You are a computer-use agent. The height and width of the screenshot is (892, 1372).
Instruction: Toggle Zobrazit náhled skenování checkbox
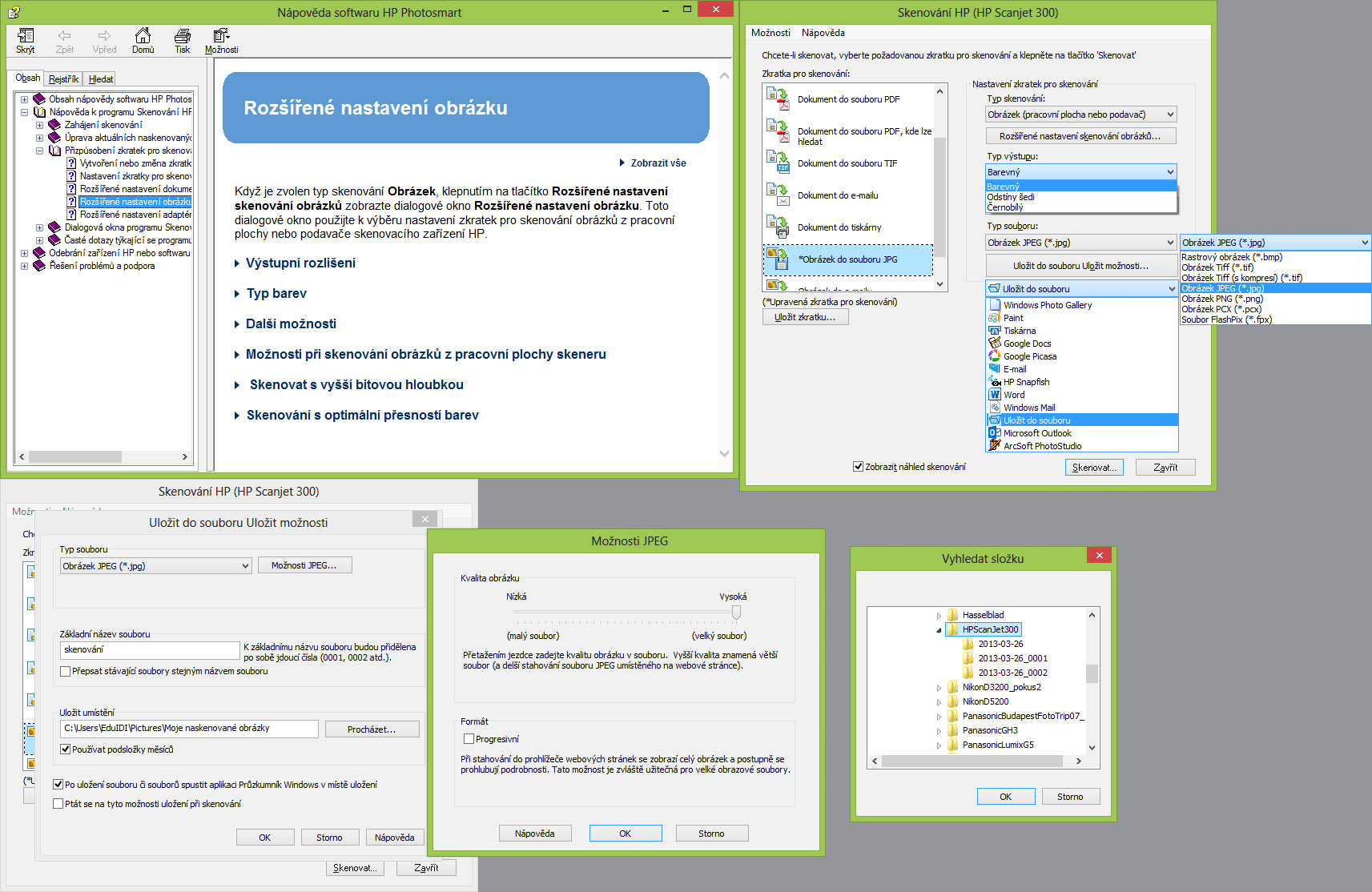[858, 467]
